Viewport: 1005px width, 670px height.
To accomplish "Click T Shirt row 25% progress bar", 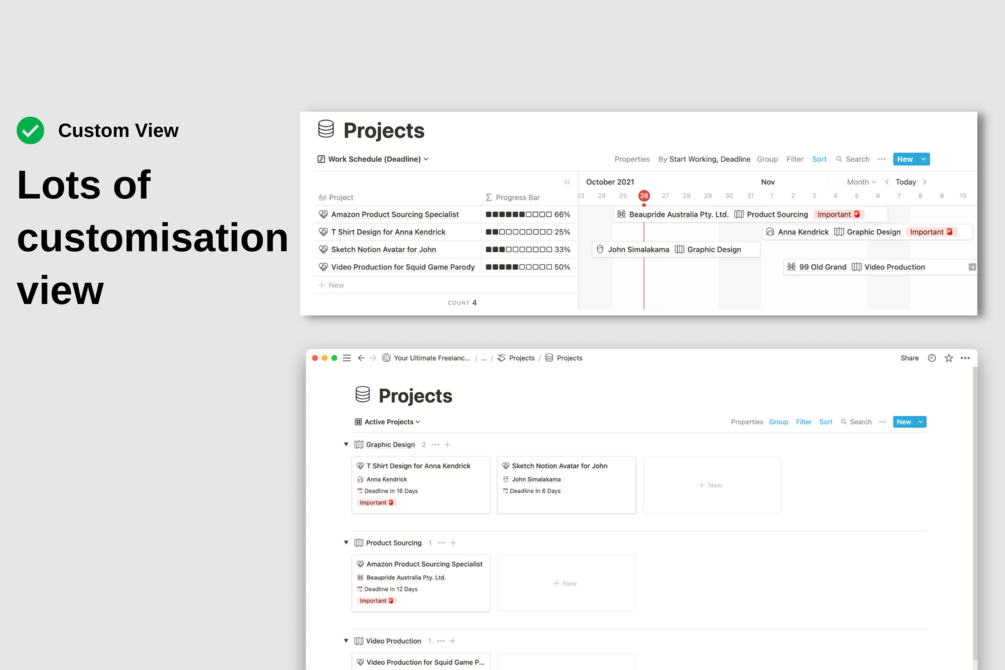I will 527,232.
